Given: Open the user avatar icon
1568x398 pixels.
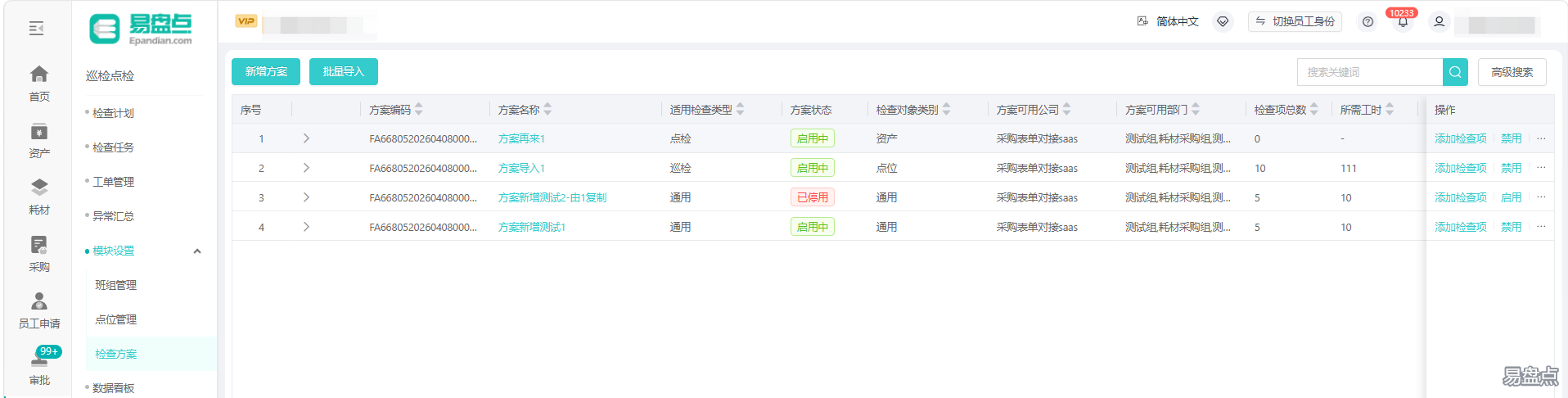Looking at the screenshot, I should pos(1439,22).
